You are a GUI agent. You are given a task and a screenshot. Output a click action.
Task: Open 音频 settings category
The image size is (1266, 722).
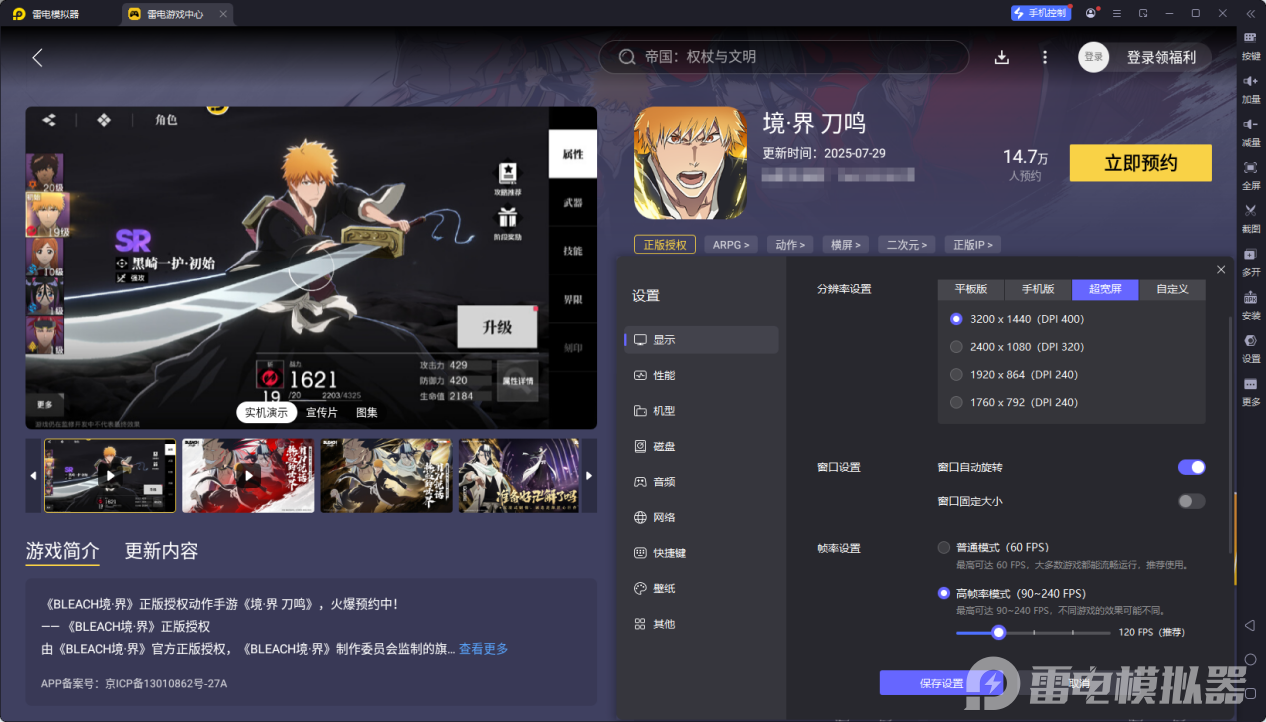pyautogui.click(x=701, y=482)
